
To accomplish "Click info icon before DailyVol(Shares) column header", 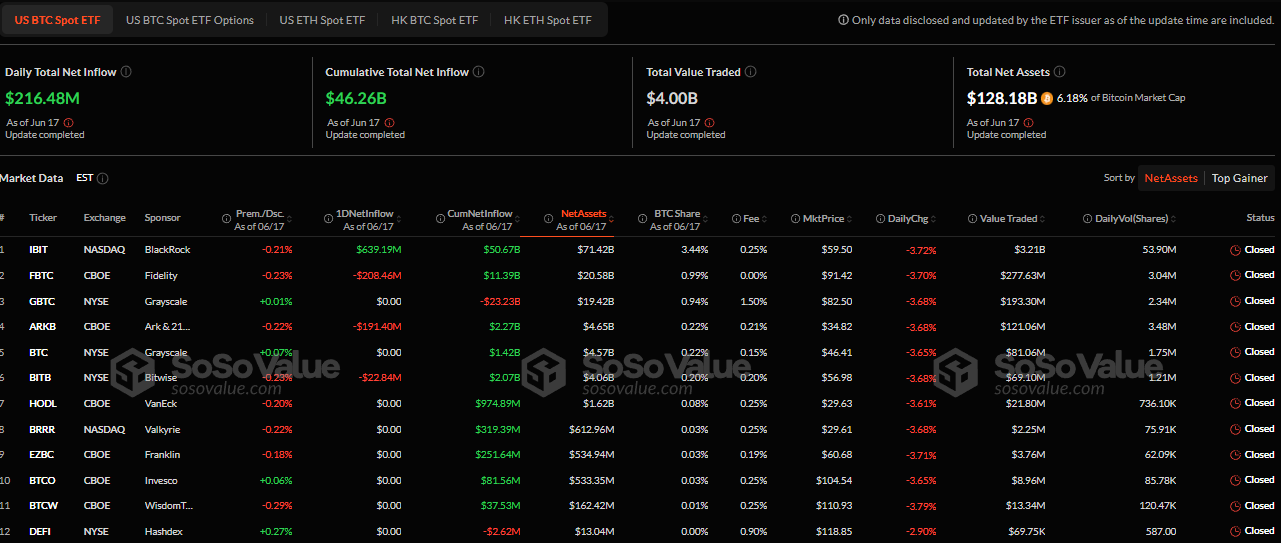I will [x=1088, y=218].
